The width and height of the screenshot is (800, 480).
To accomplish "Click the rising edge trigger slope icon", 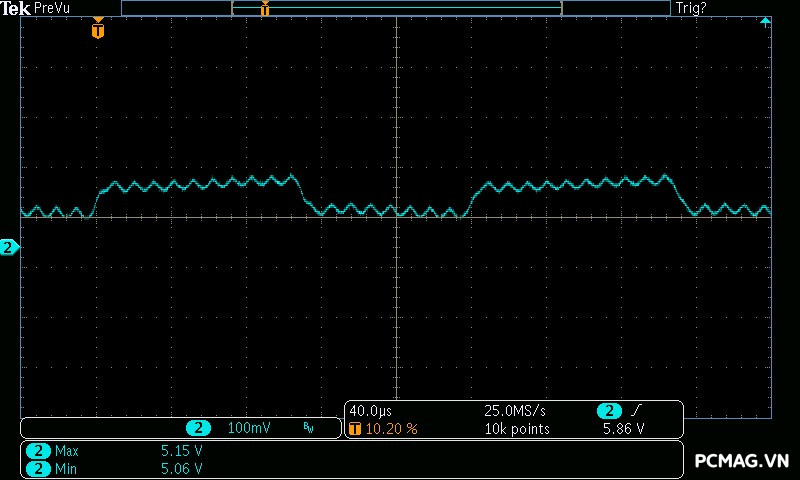I will (x=638, y=411).
